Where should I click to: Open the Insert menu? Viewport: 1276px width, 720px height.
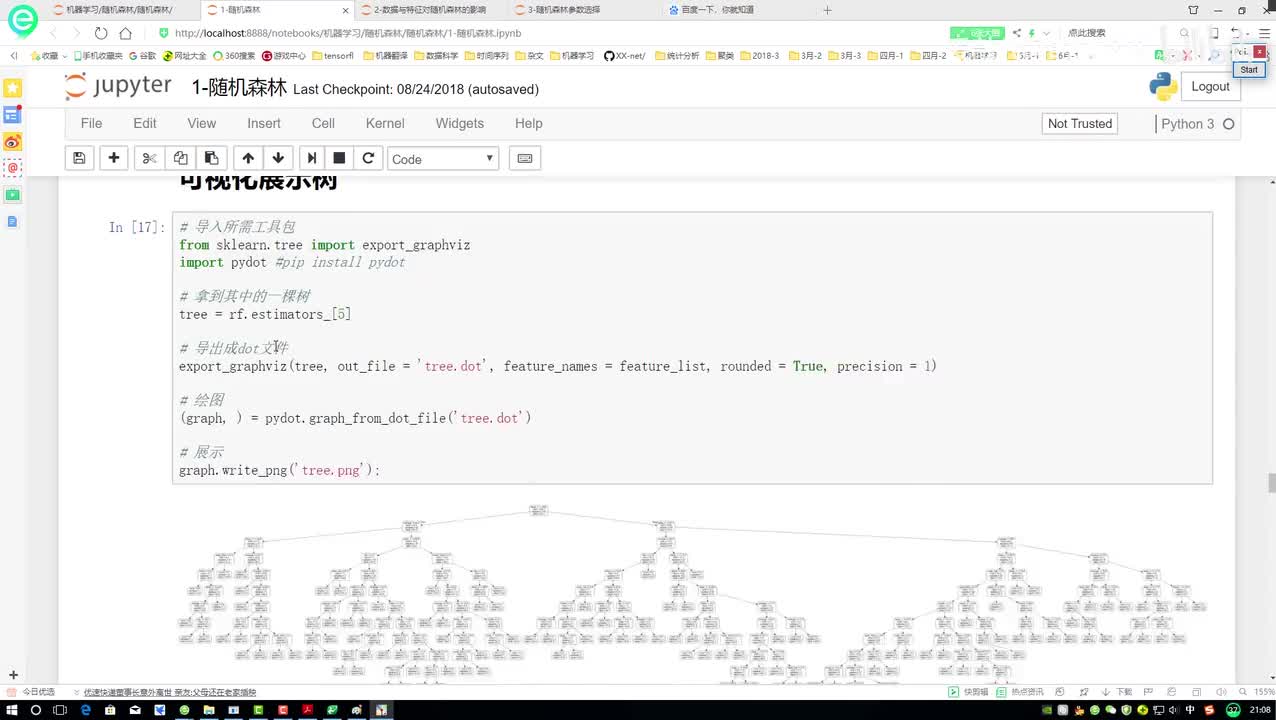click(x=264, y=123)
